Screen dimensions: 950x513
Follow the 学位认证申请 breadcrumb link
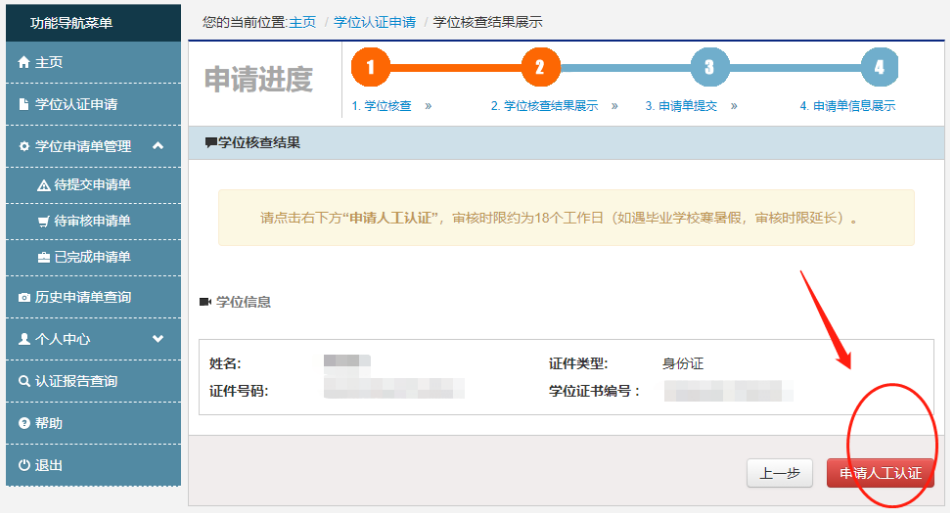click(374, 21)
